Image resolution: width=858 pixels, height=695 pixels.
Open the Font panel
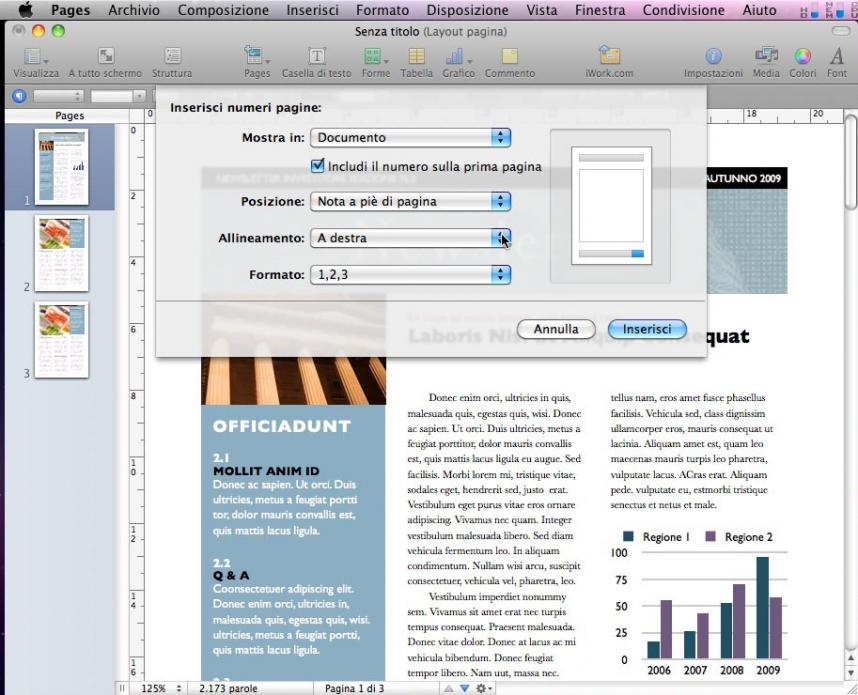click(x=837, y=62)
